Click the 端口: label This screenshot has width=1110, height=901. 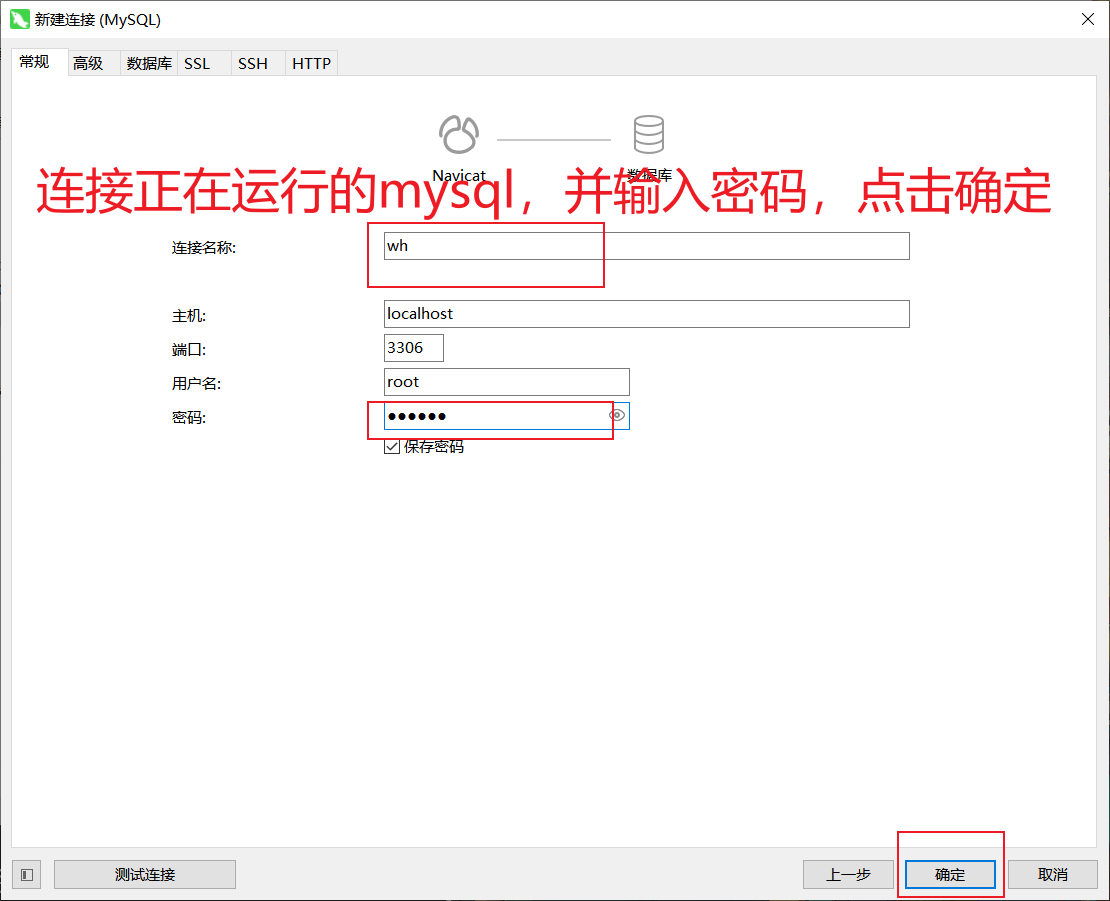click(x=189, y=350)
